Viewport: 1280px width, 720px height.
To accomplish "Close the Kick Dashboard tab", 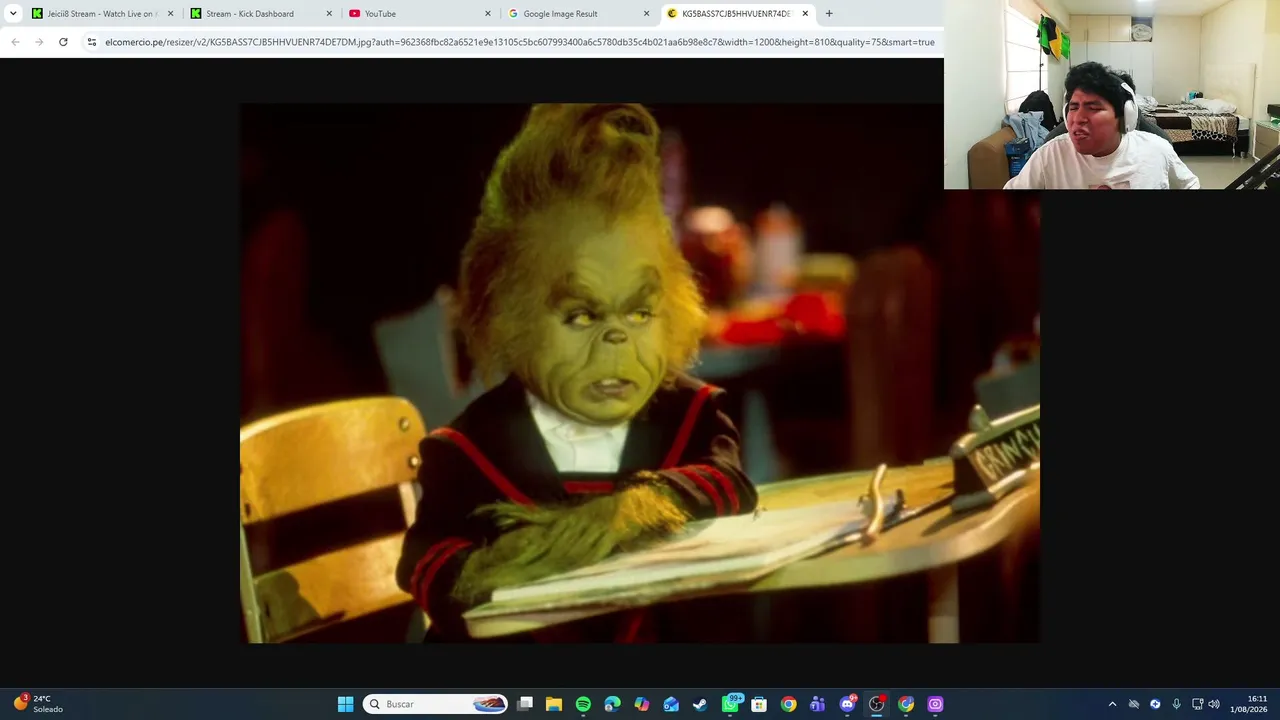I will [329, 14].
